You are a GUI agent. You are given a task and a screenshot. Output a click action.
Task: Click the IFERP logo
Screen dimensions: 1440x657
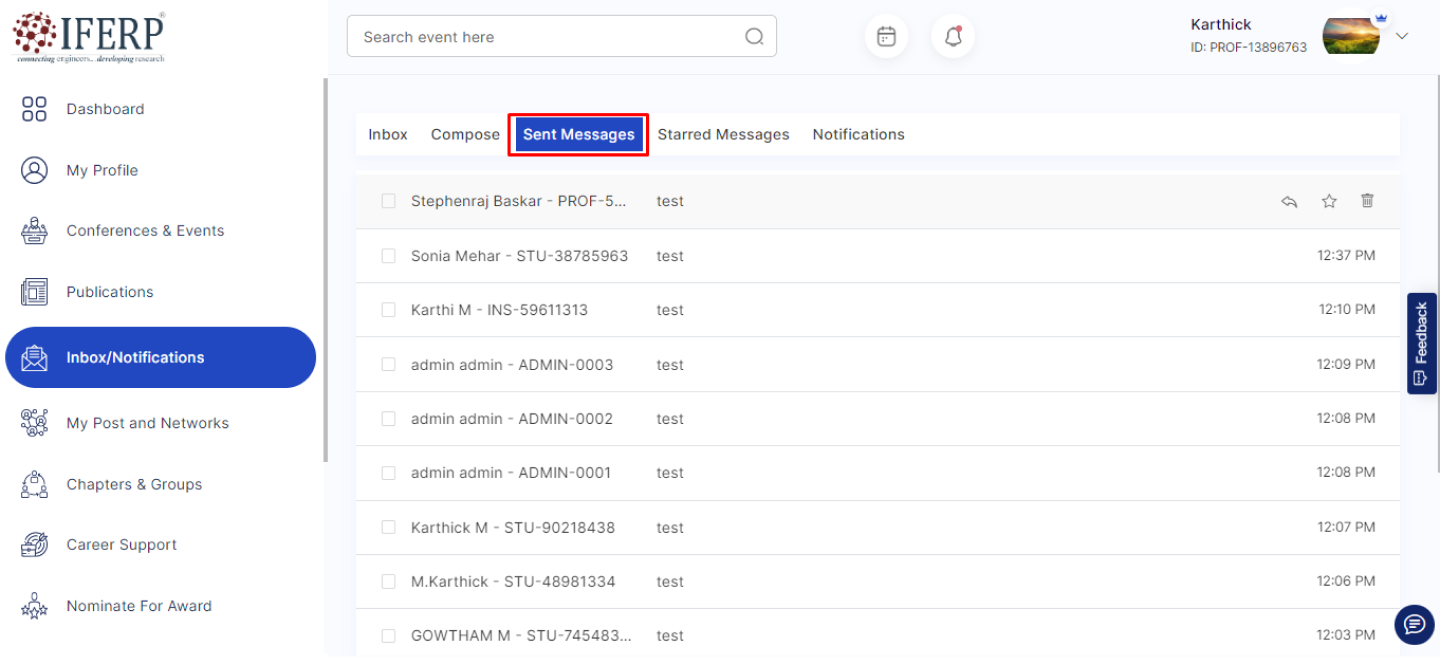tap(89, 37)
